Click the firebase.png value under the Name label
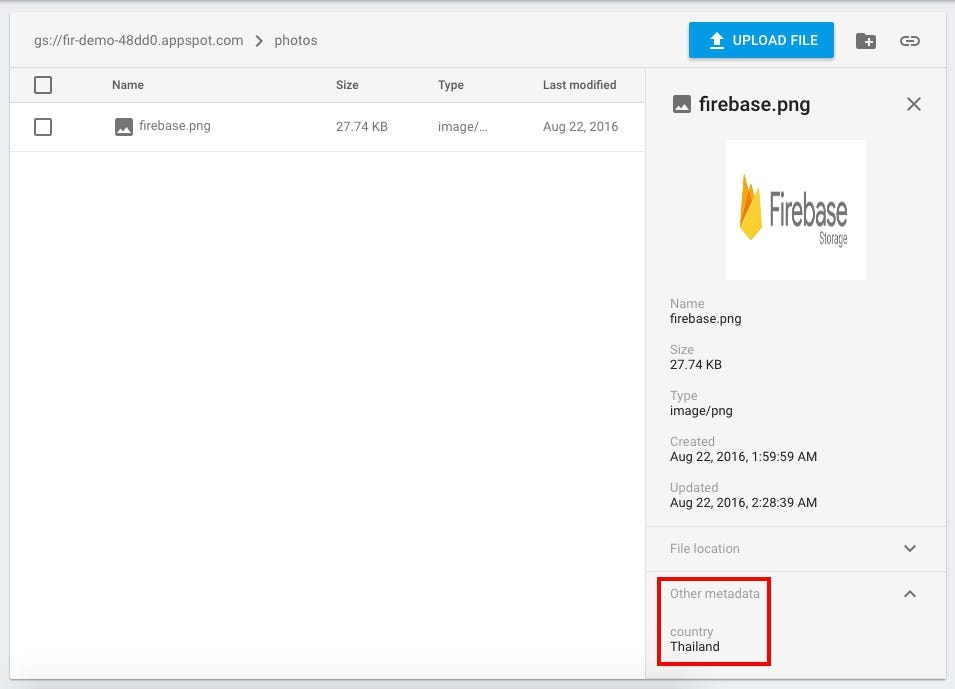The image size is (955, 689). [705, 319]
